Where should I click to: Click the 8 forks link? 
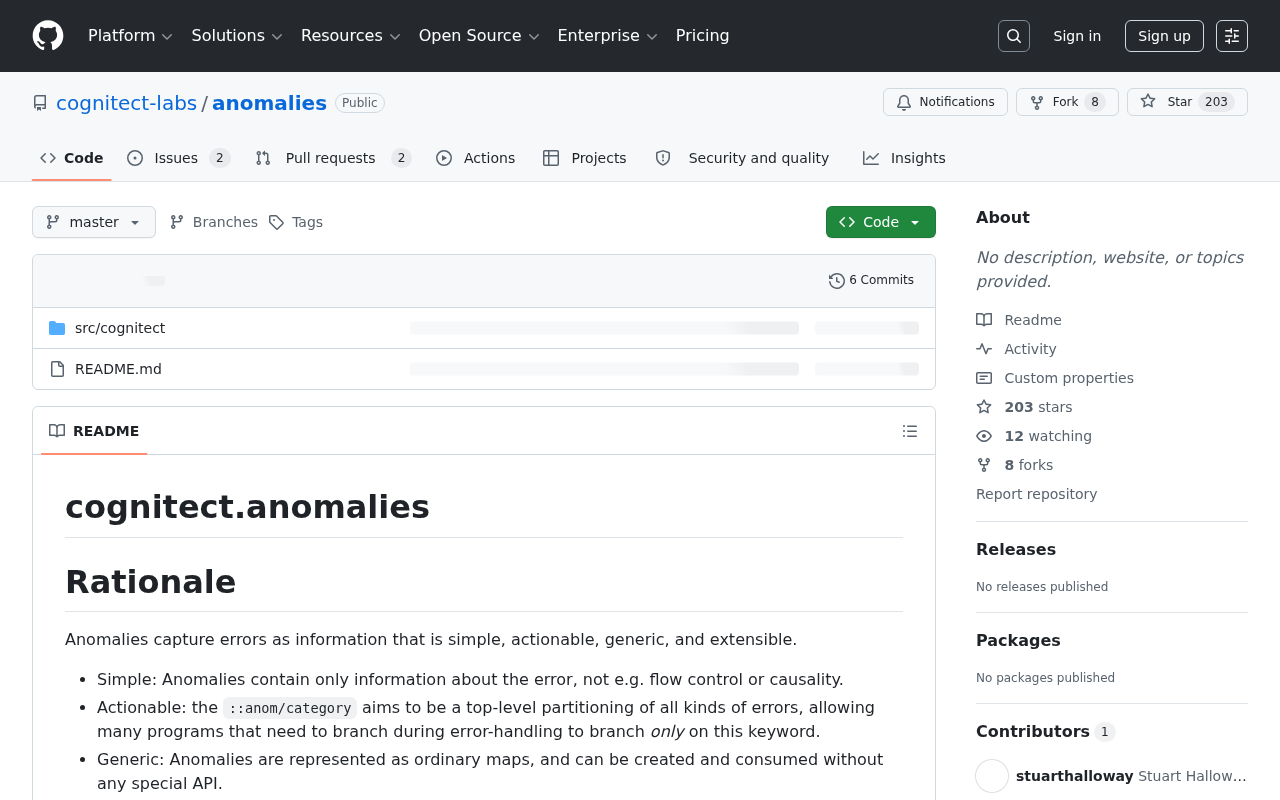click(x=1028, y=465)
